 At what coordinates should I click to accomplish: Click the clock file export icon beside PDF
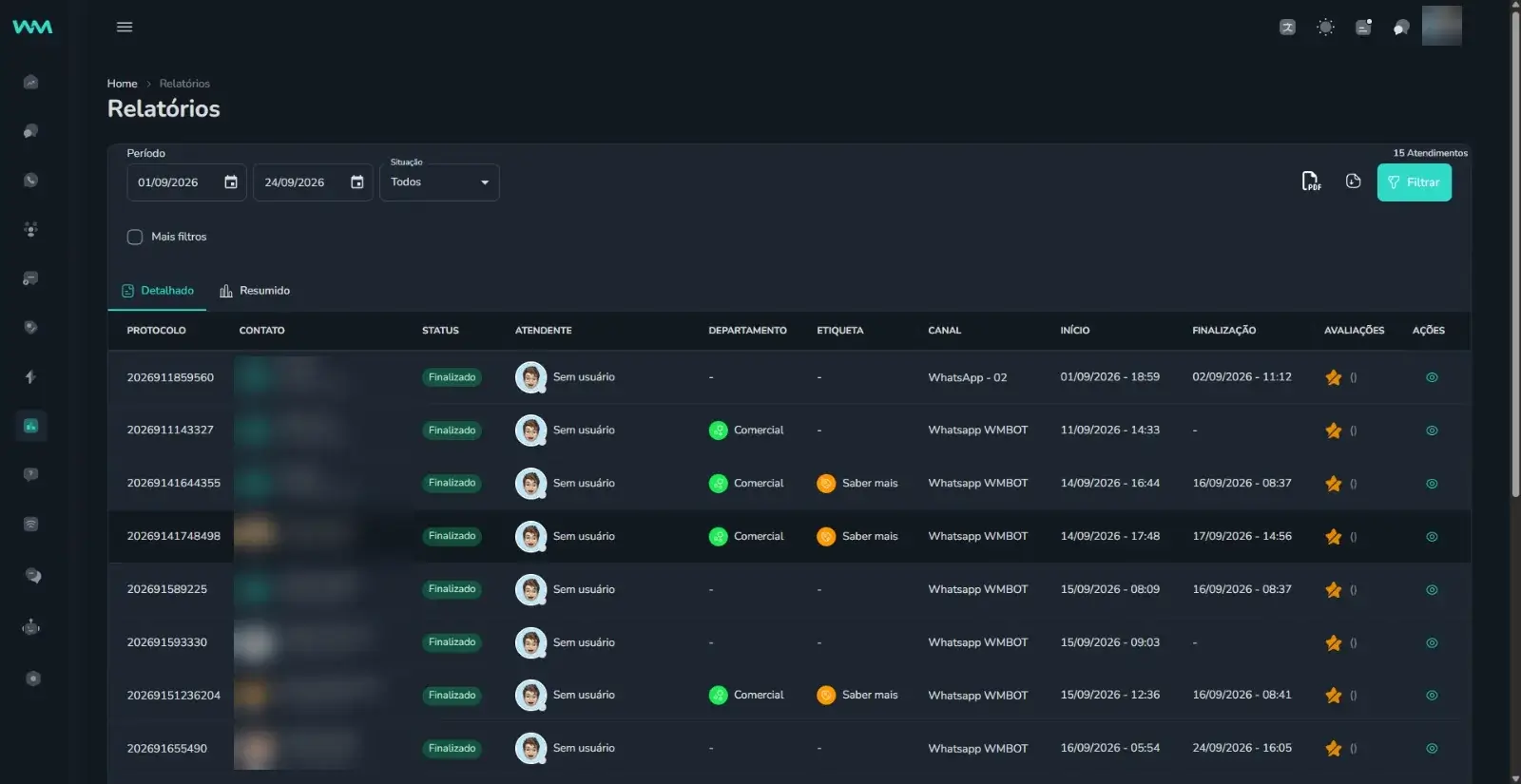coord(1353,181)
